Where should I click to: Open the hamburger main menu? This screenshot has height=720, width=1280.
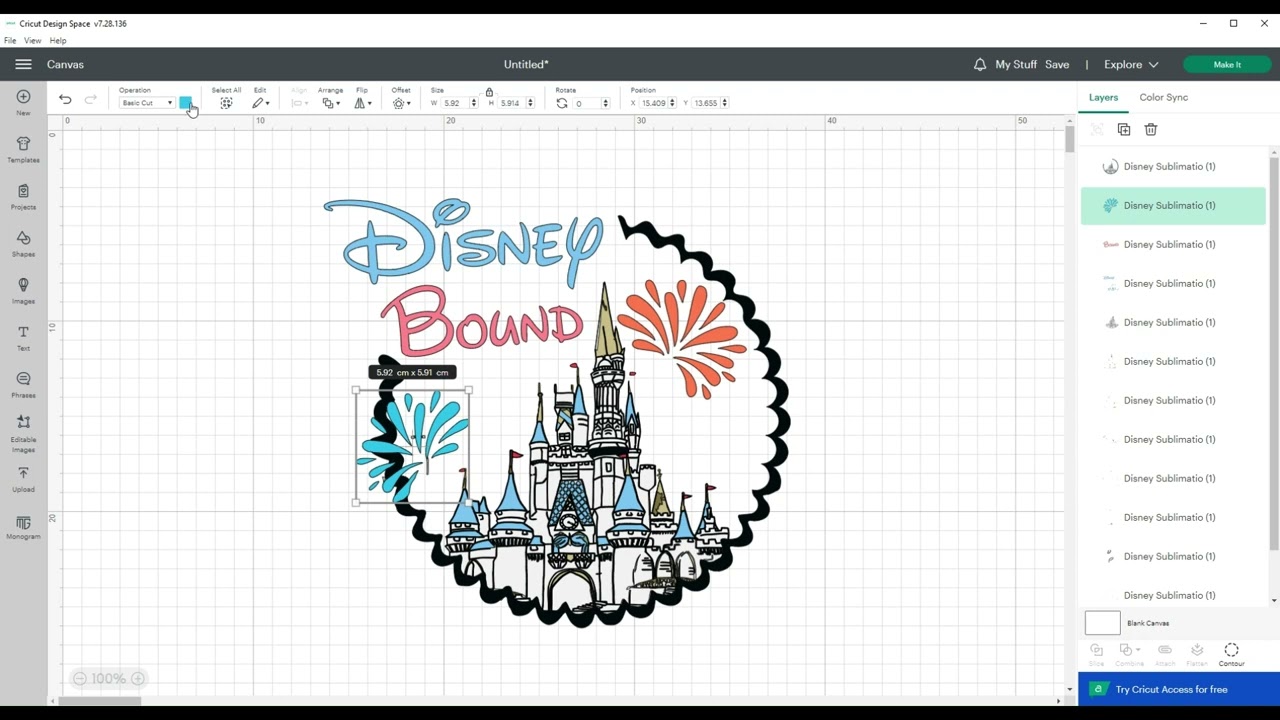point(23,64)
